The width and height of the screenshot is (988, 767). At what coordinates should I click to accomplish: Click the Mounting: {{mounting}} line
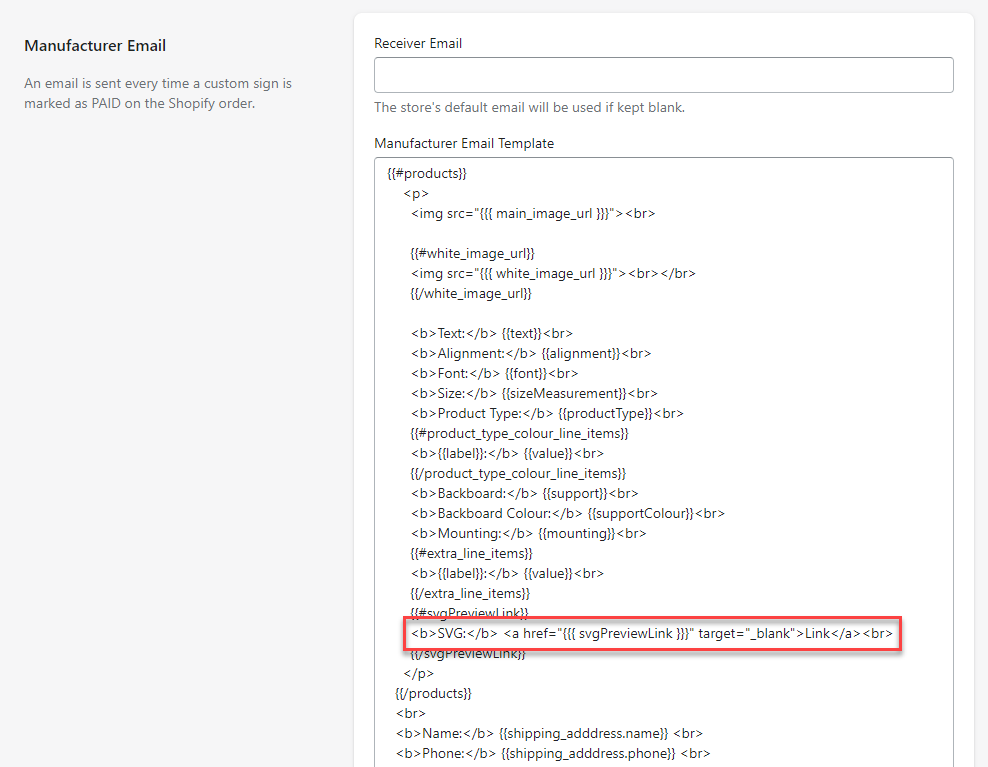coord(528,533)
